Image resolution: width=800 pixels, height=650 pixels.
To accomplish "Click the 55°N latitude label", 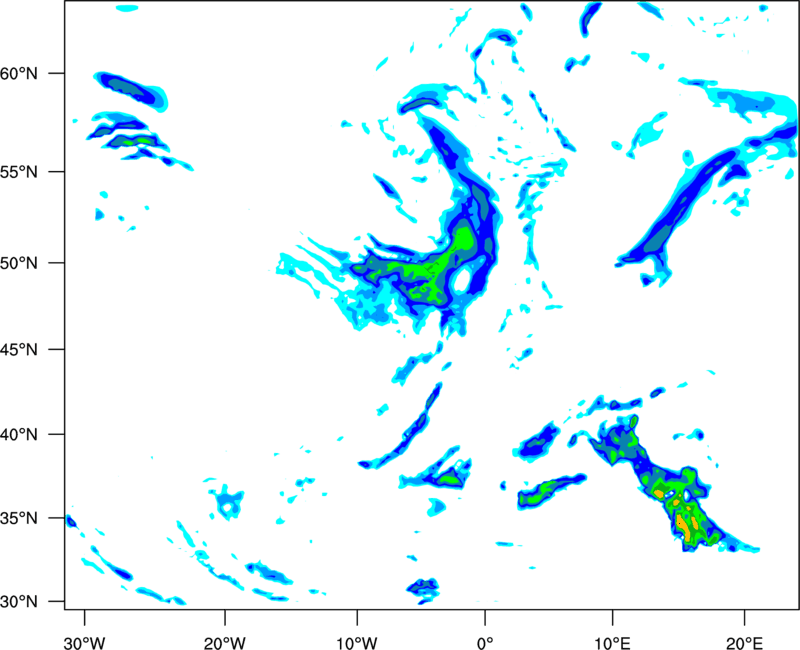I will 19,171.
